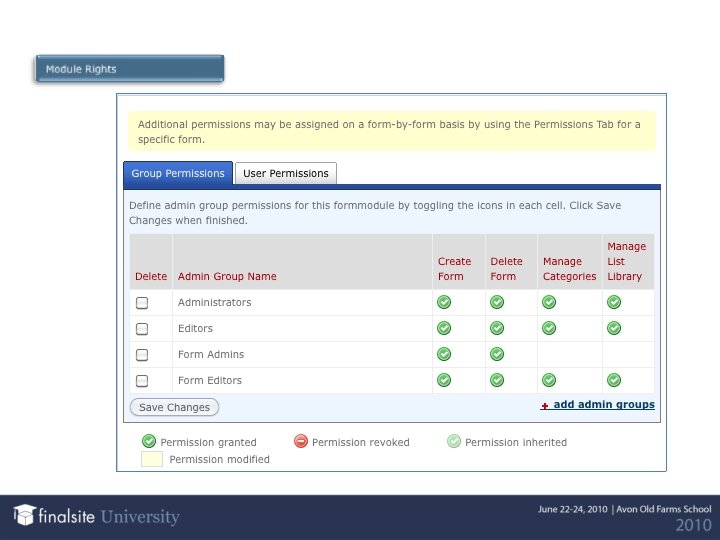Switch to the Group Permissions tab
The height and width of the screenshot is (540, 720).
tap(178, 173)
